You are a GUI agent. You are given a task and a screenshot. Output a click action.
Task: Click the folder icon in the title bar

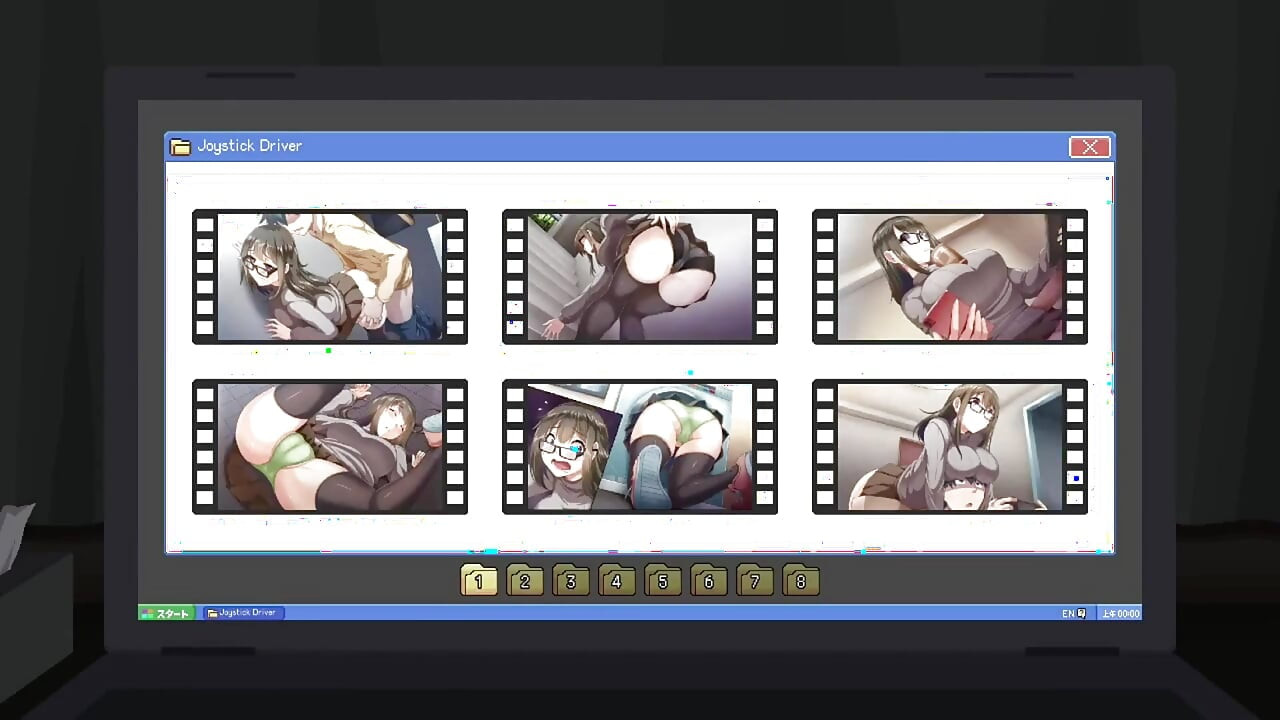click(x=180, y=147)
